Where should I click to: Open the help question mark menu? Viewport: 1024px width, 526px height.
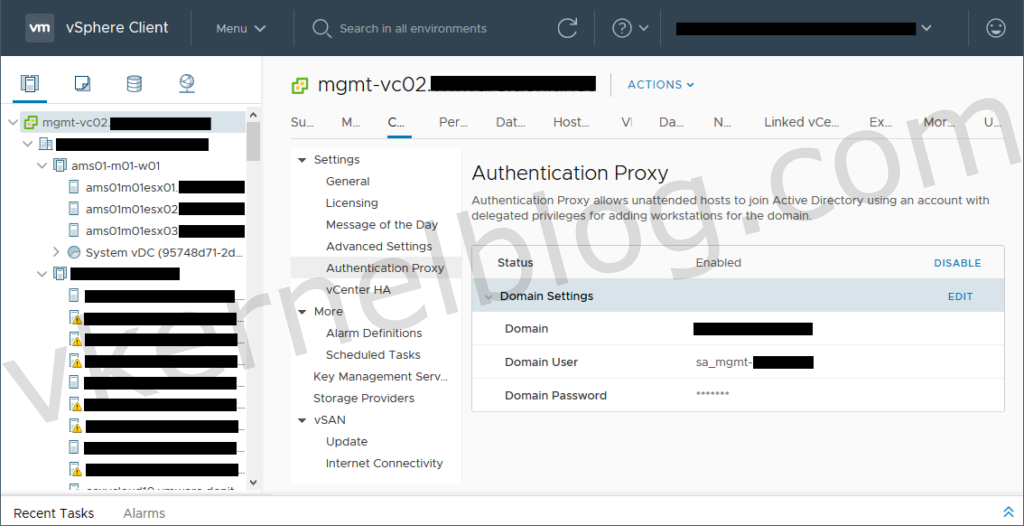point(622,28)
